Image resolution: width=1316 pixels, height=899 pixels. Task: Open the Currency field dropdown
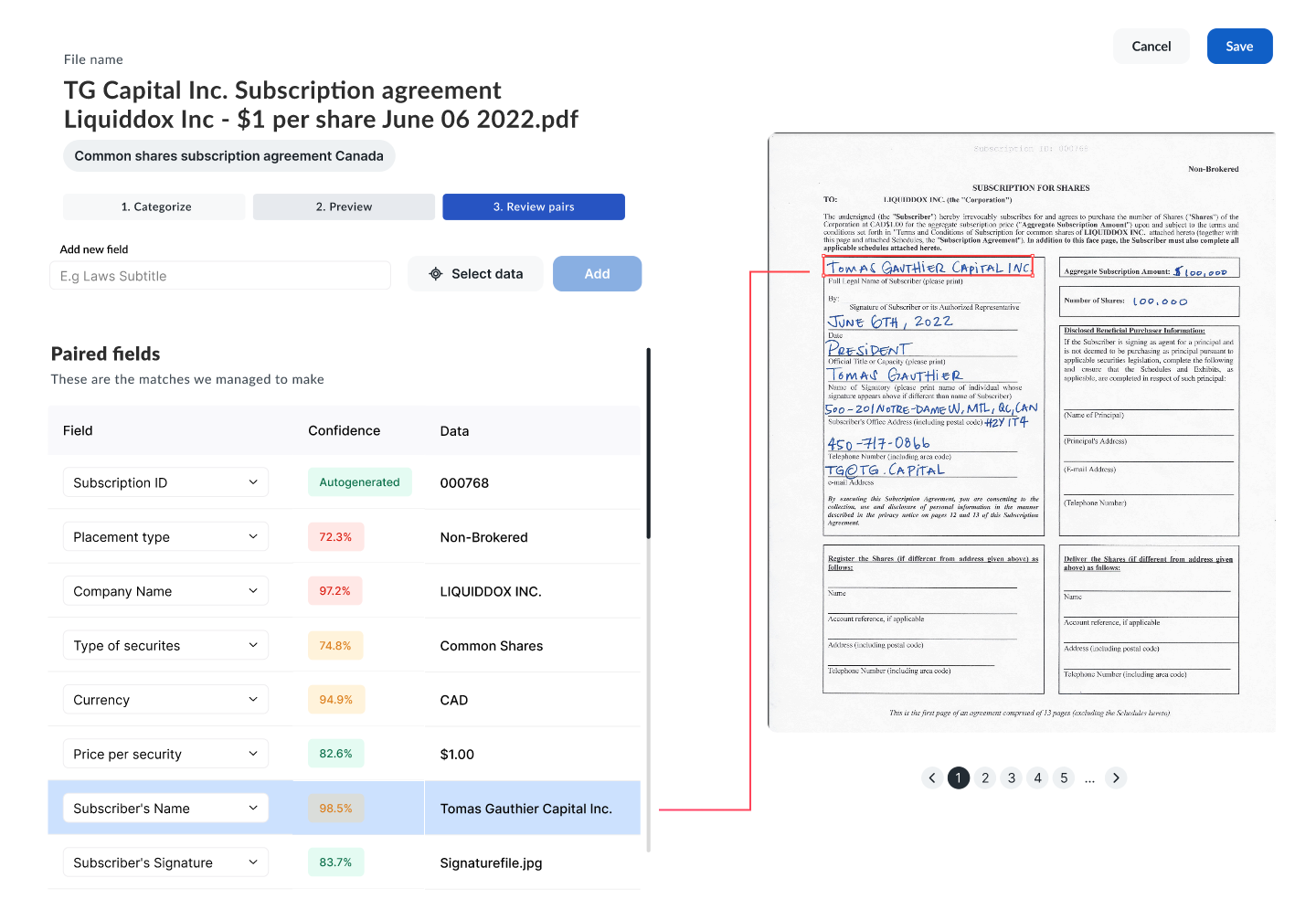coord(165,700)
